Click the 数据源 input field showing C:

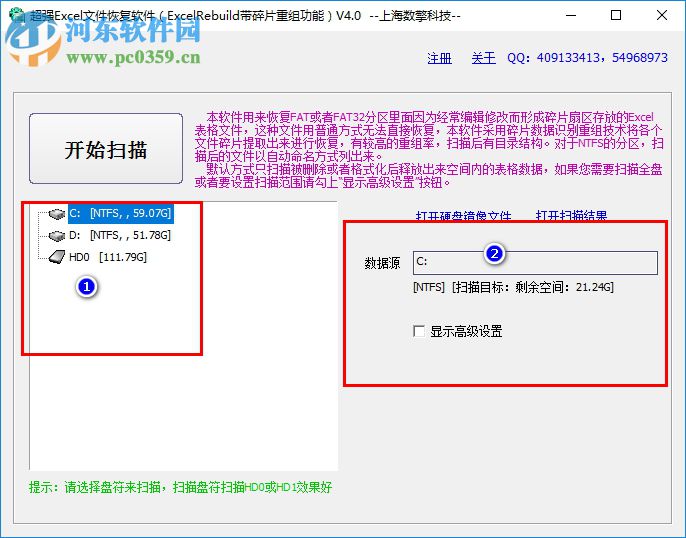(535, 262)
